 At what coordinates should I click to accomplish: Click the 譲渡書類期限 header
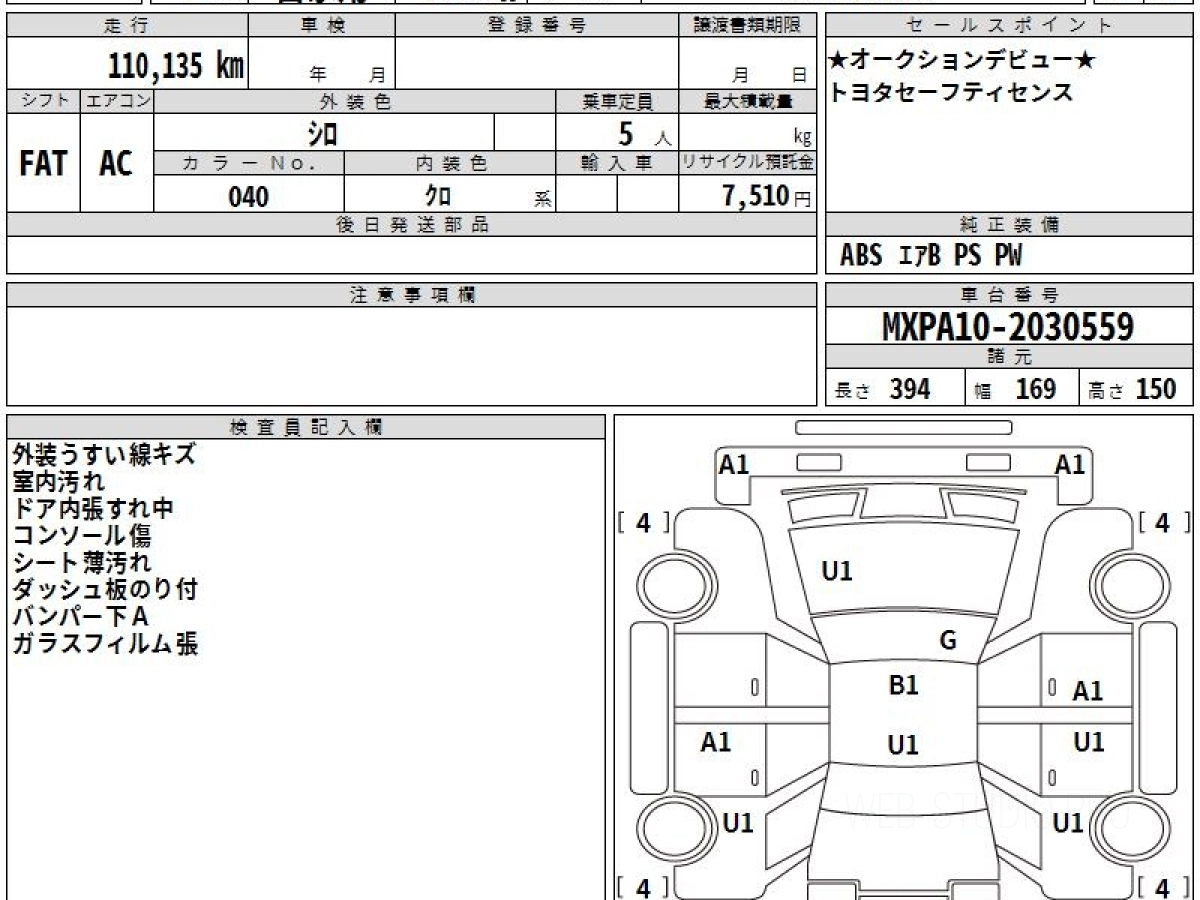coord(747,26)
